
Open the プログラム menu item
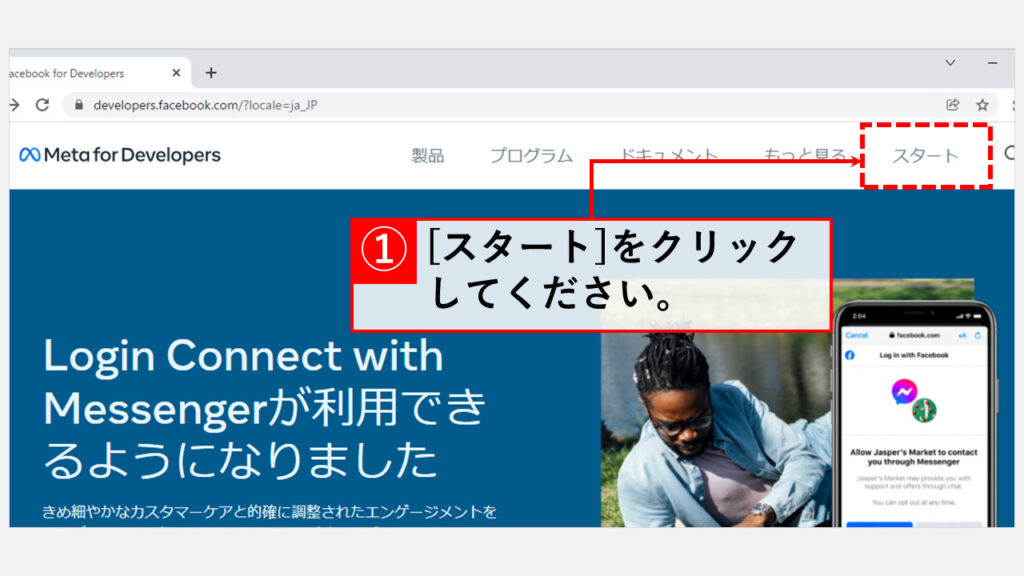click(531, 156)
